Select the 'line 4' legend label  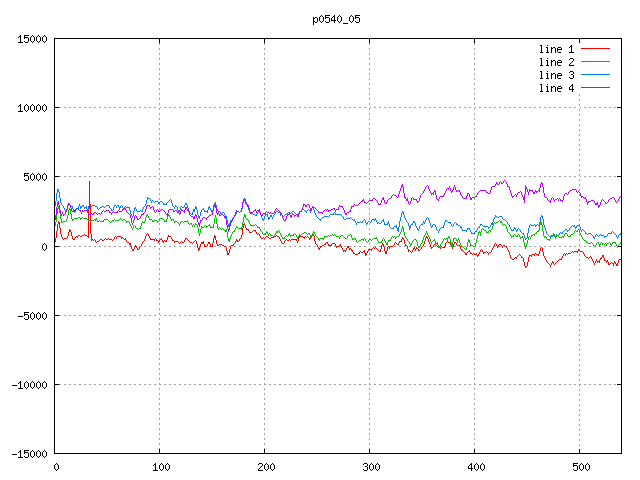pos(556,88)
